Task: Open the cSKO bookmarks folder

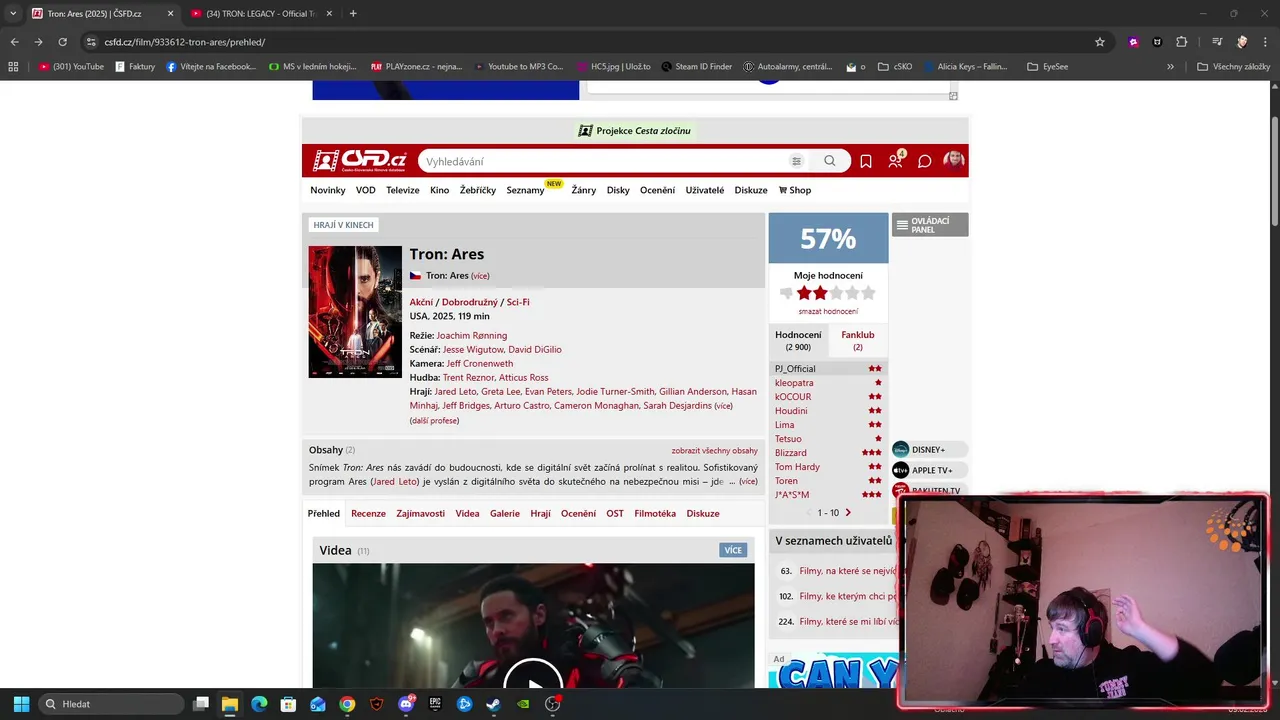Action: pos(895,67)
